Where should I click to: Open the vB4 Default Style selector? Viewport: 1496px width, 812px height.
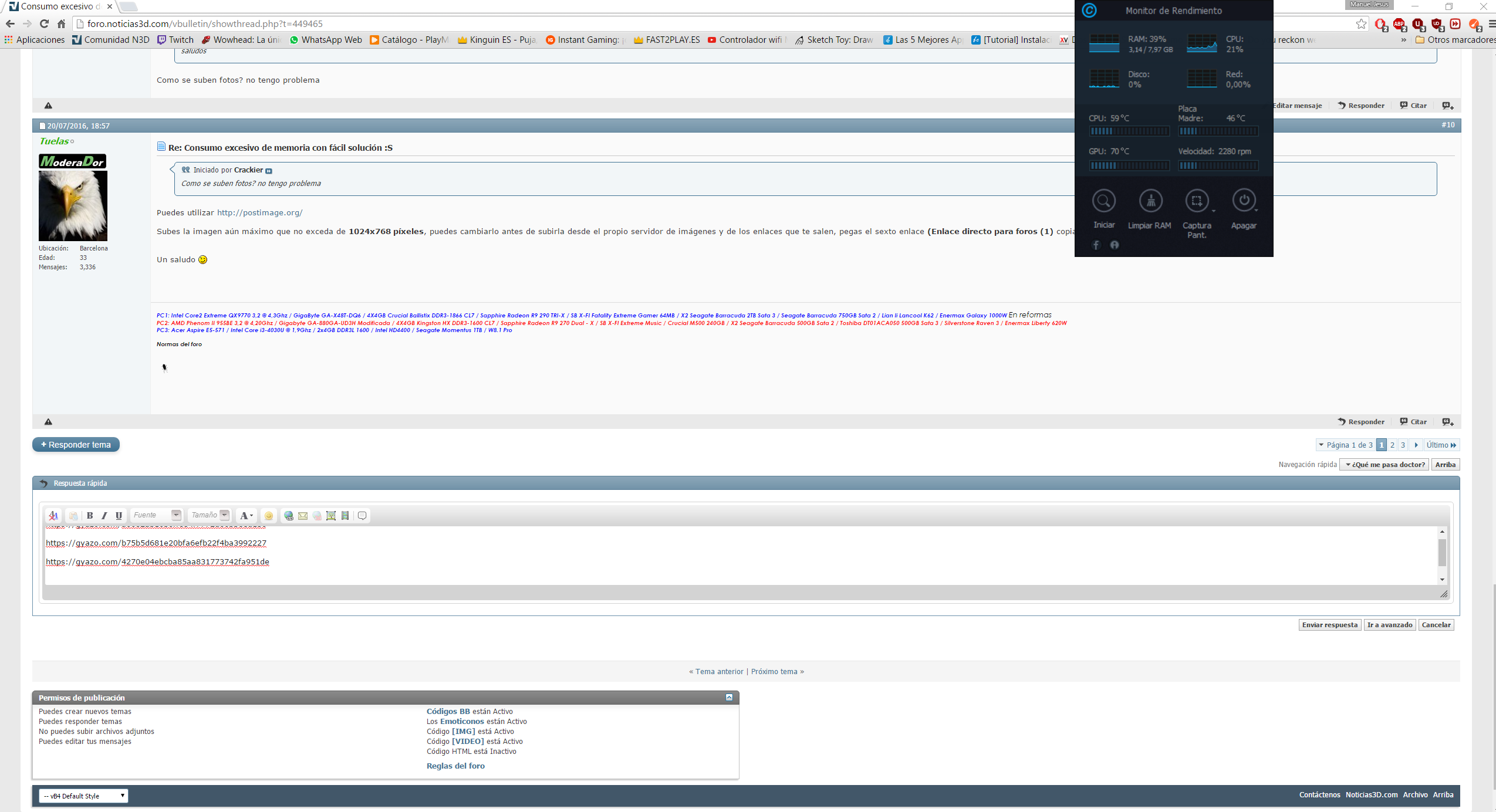point(83,796)
